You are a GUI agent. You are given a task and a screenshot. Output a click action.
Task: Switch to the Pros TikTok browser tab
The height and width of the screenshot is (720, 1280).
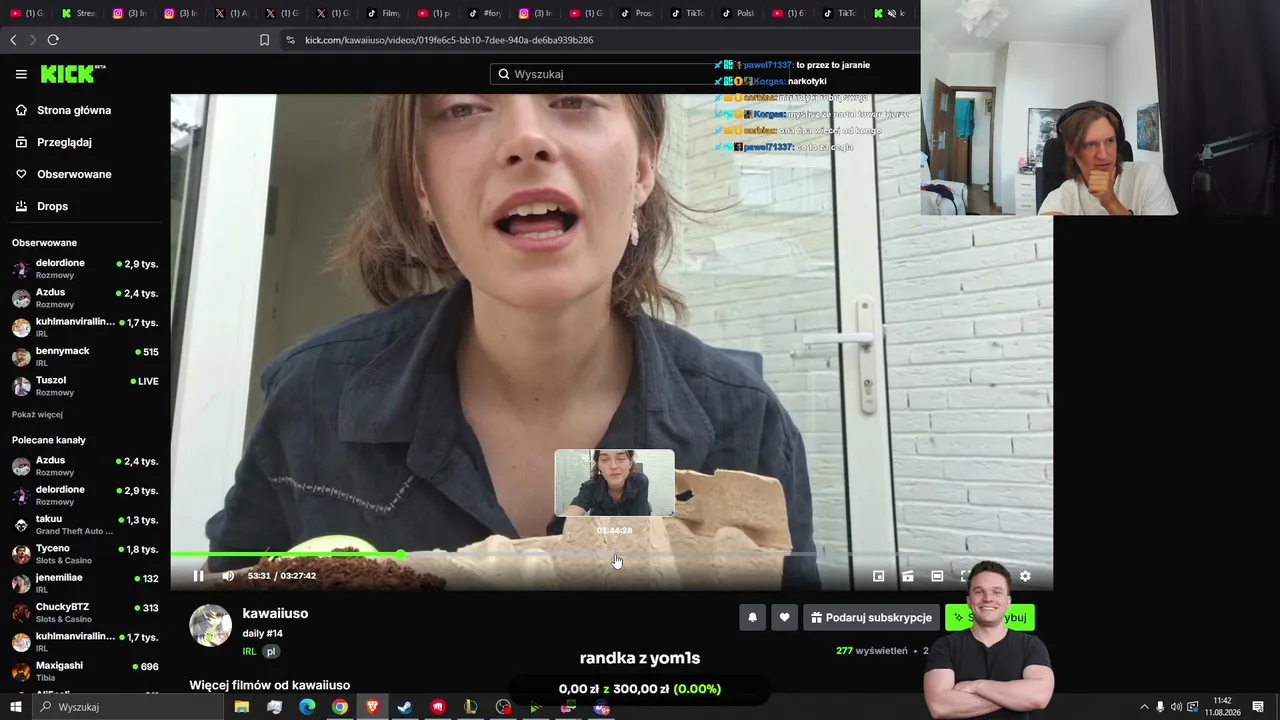637,13
